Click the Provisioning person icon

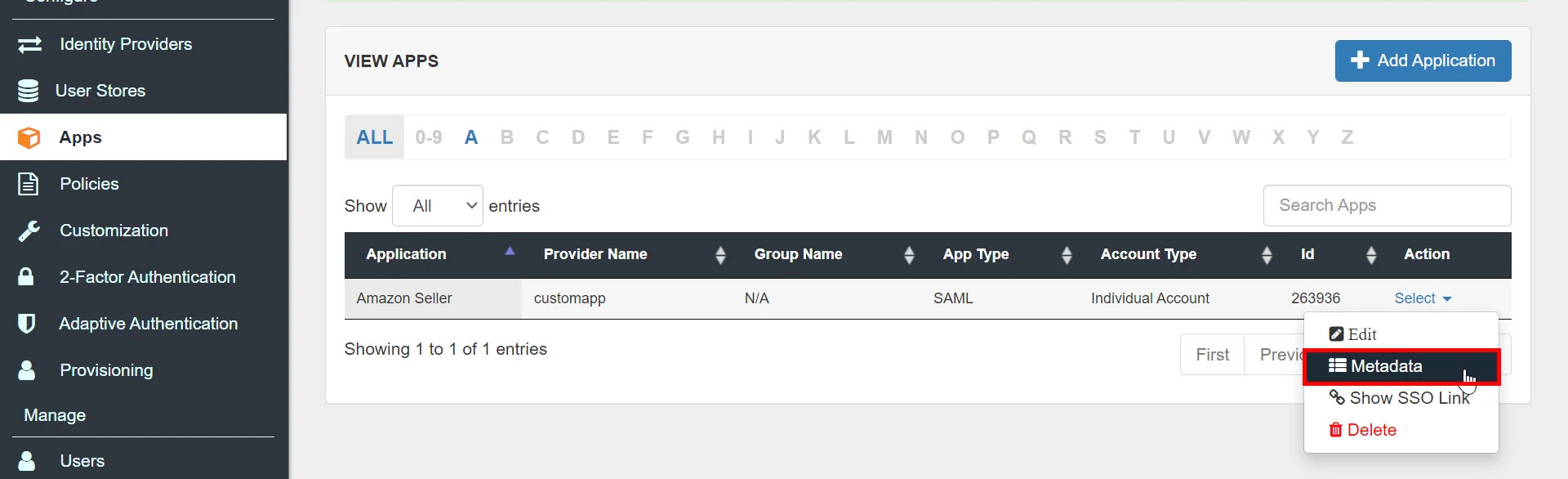[x=27, y=370]
